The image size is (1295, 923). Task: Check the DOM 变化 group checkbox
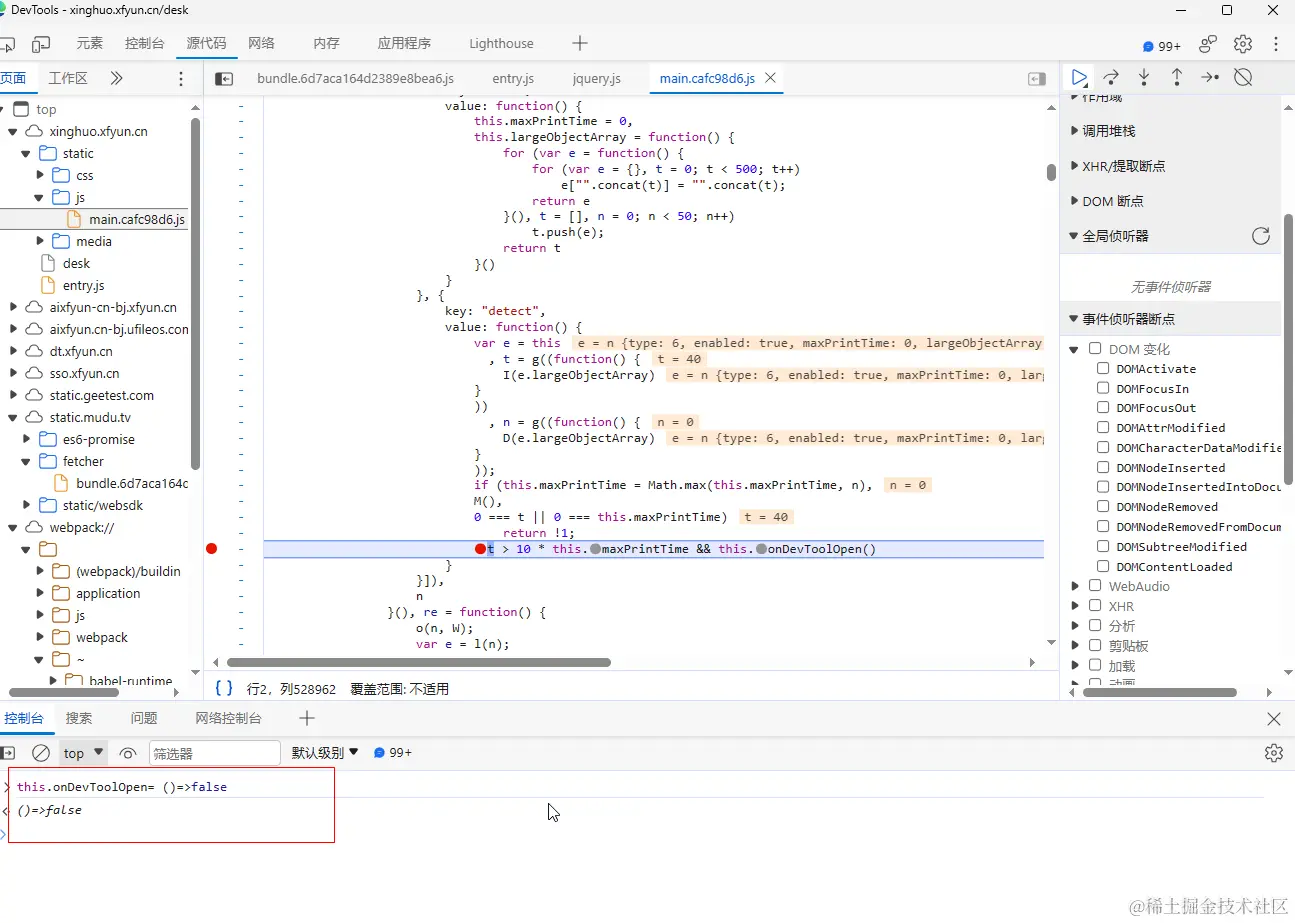point(1095,349)
